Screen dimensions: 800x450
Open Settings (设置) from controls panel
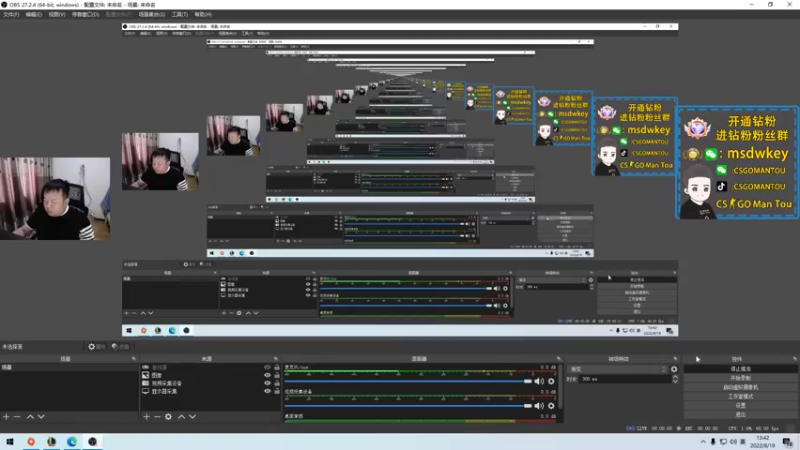tap(740, 406)
